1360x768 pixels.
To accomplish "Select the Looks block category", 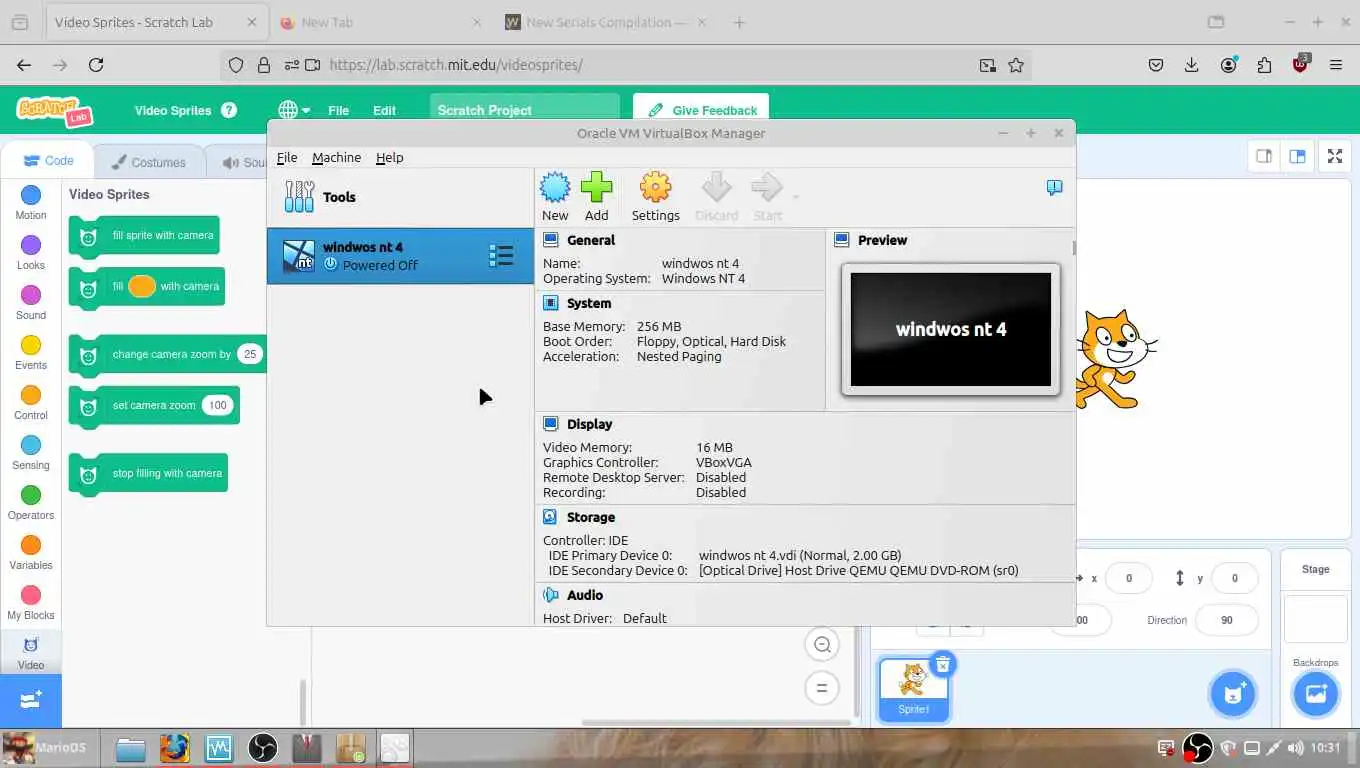I will (x=31, y=252).
